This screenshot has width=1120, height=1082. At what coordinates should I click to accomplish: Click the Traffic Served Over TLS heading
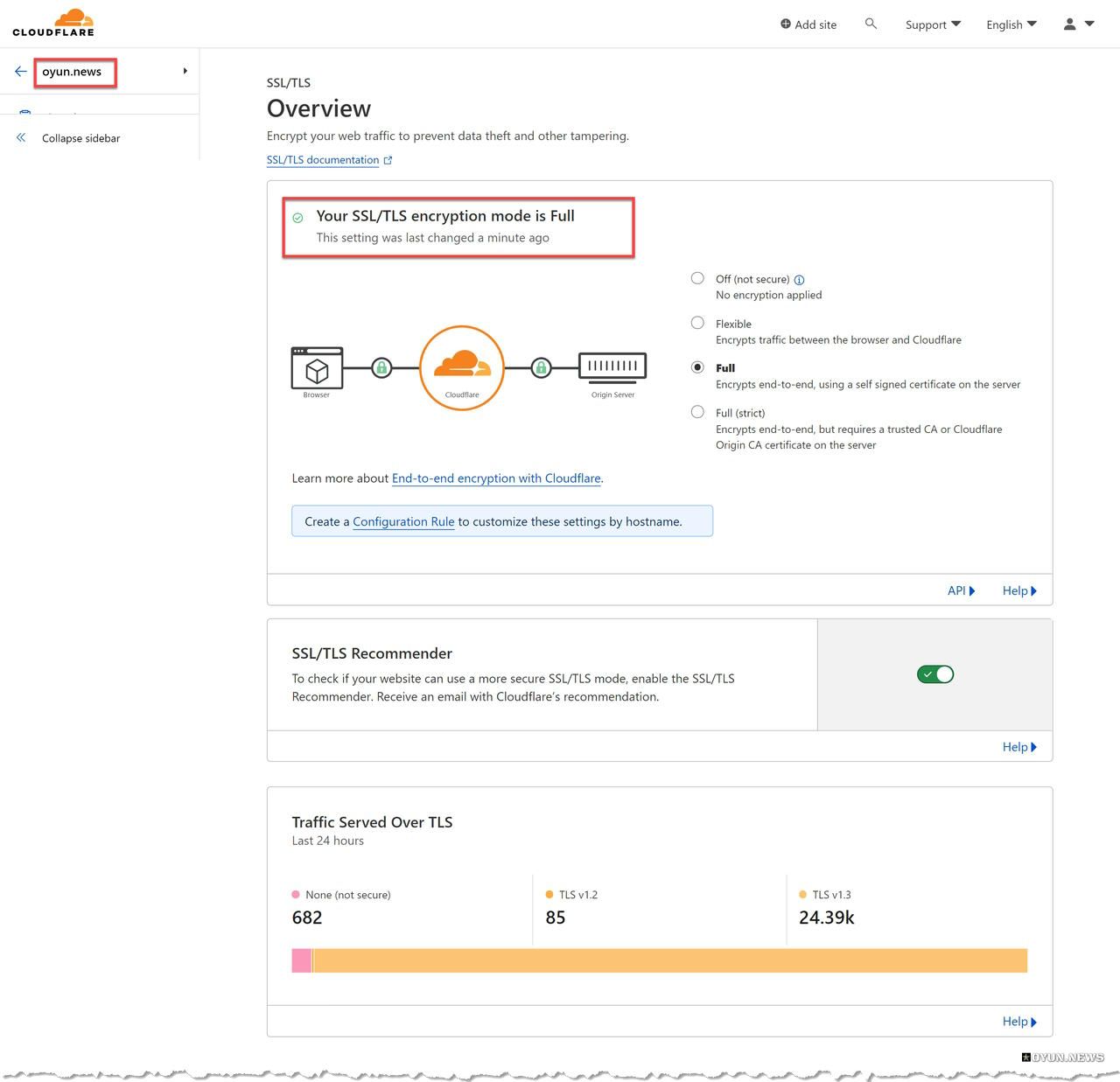click(x=372, y=822)
